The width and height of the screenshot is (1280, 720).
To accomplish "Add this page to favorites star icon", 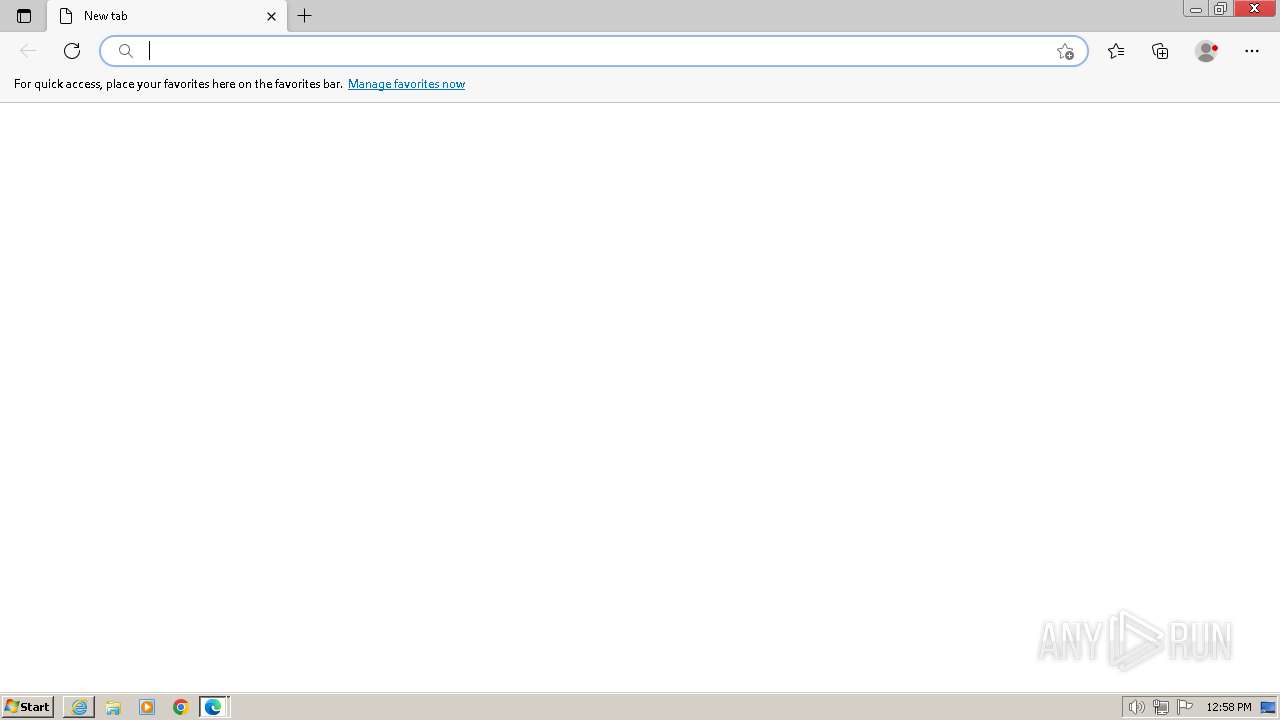I will coord(1065,51).
